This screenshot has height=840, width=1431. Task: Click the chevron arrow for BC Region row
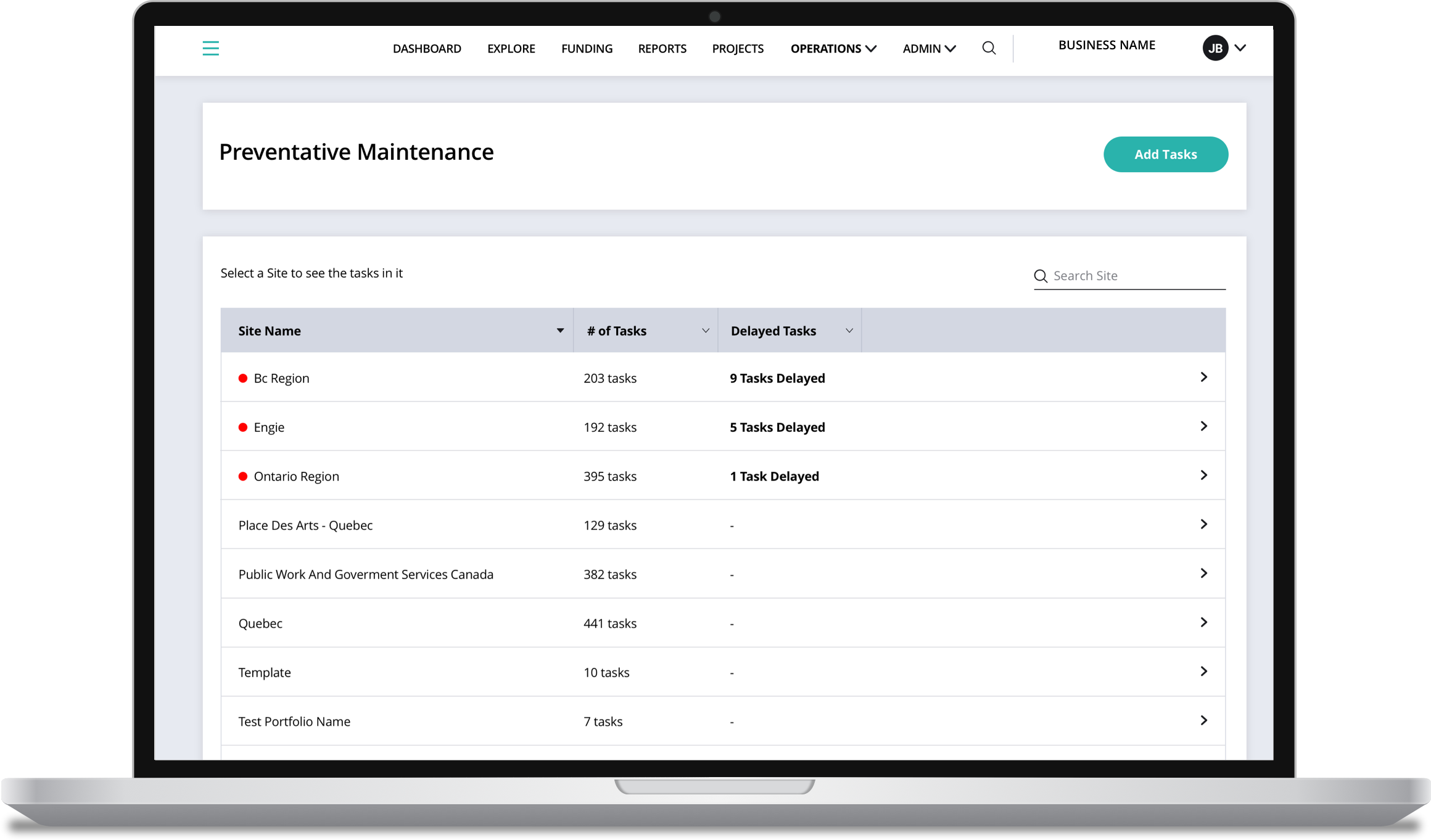point(1204,377)
